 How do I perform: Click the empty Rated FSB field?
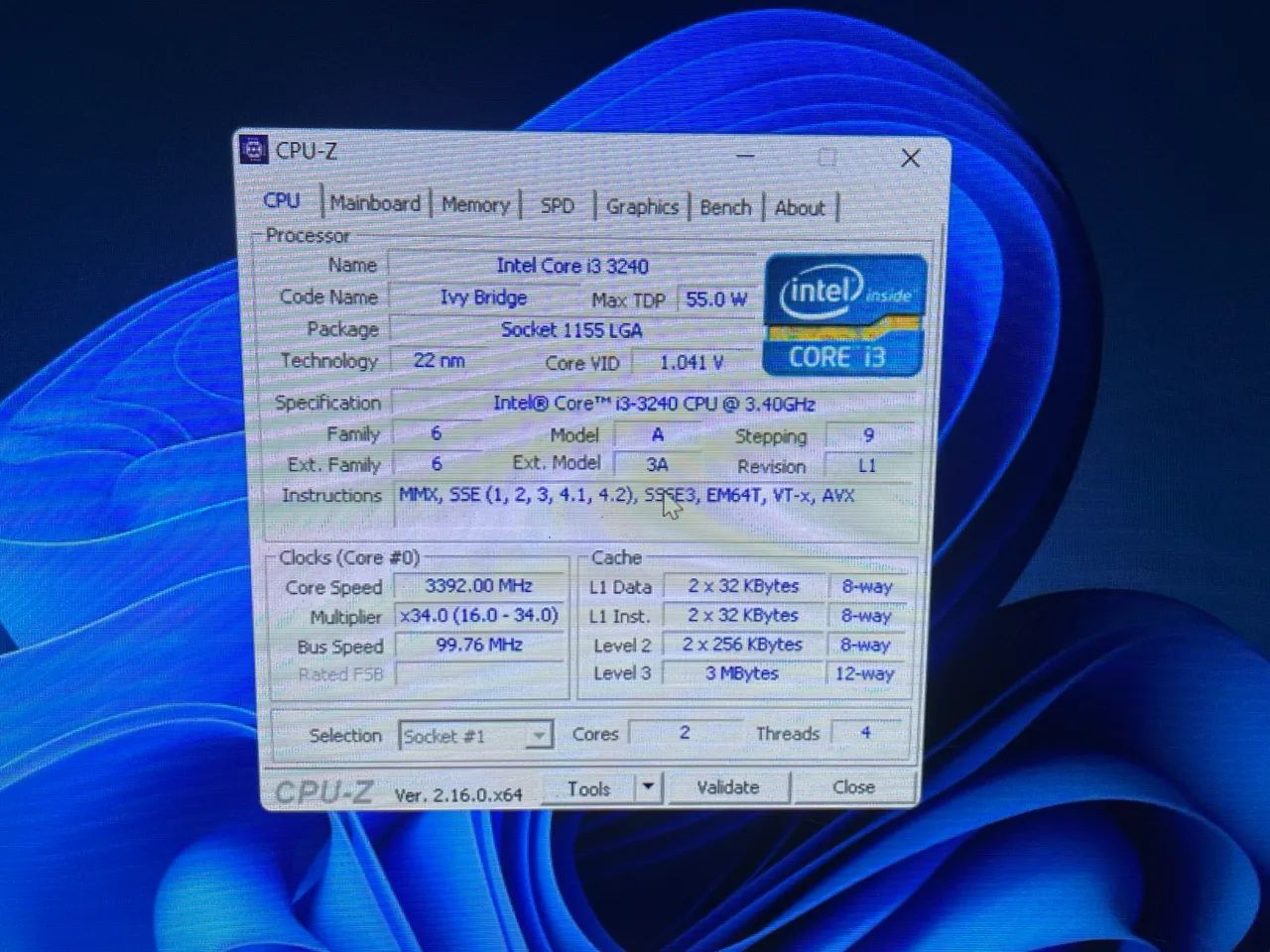tap(479, 674)
